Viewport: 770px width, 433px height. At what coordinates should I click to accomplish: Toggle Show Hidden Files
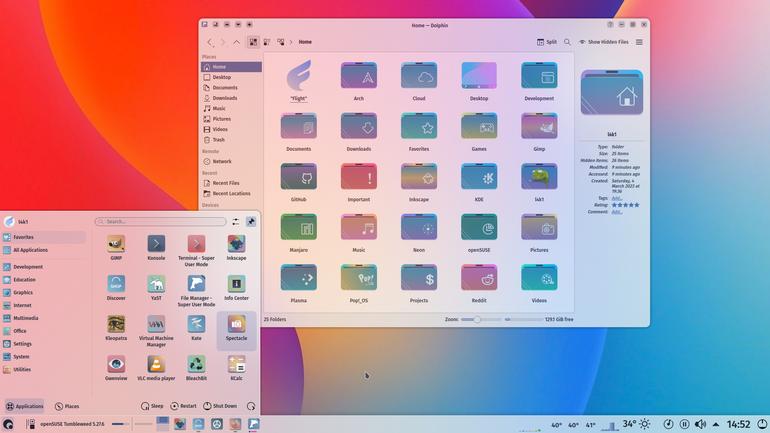point(604,42)
